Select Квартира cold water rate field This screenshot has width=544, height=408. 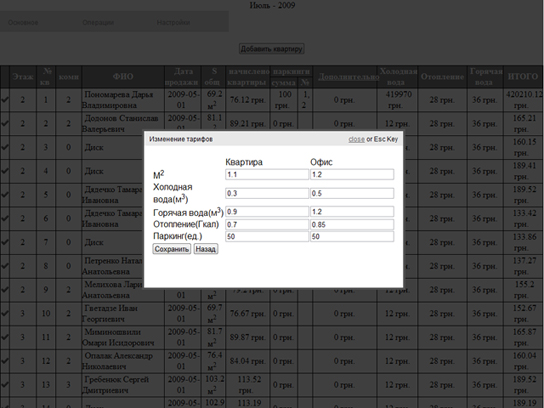coord(267,193)
